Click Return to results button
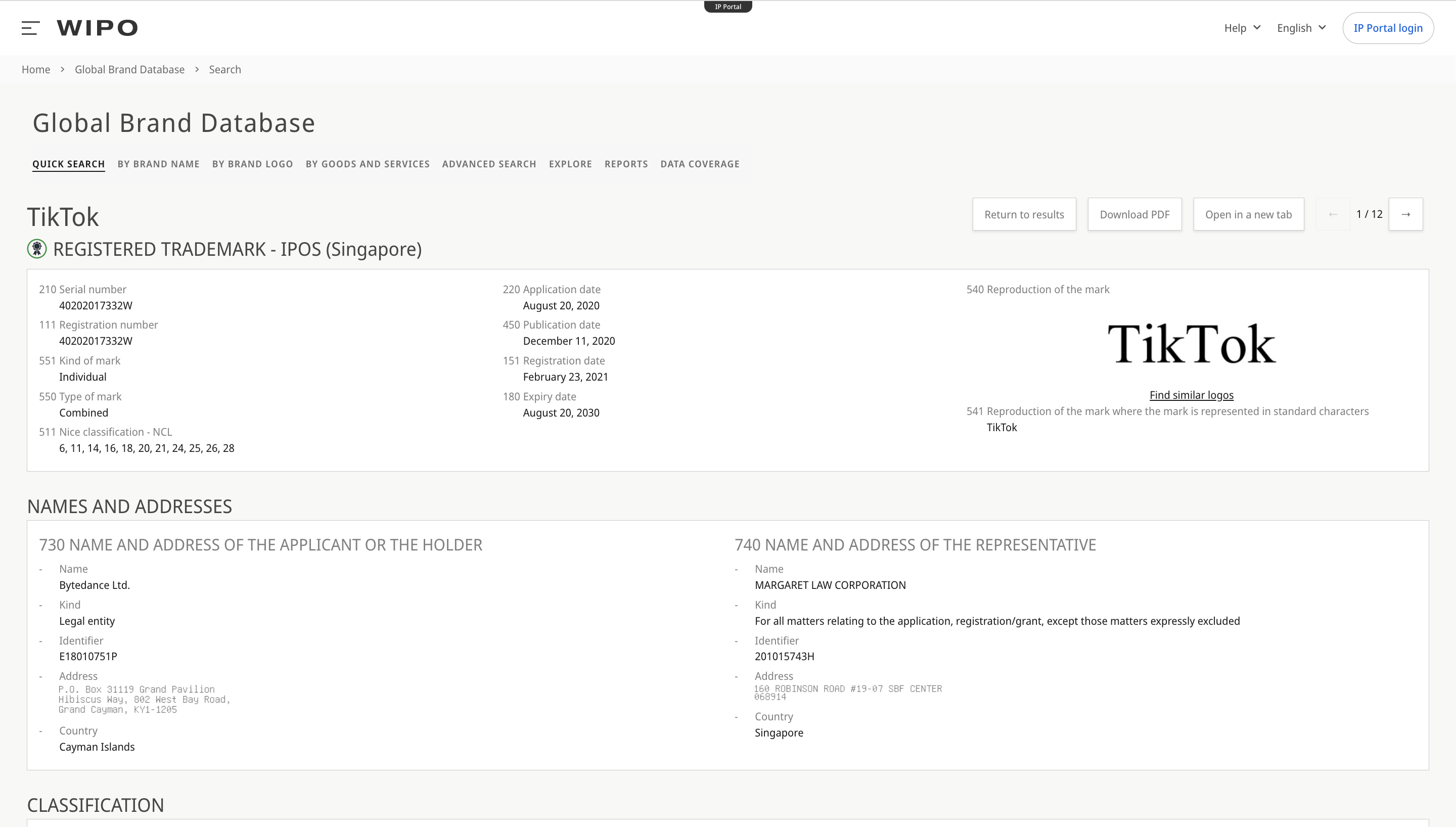 click(1024, 214)
